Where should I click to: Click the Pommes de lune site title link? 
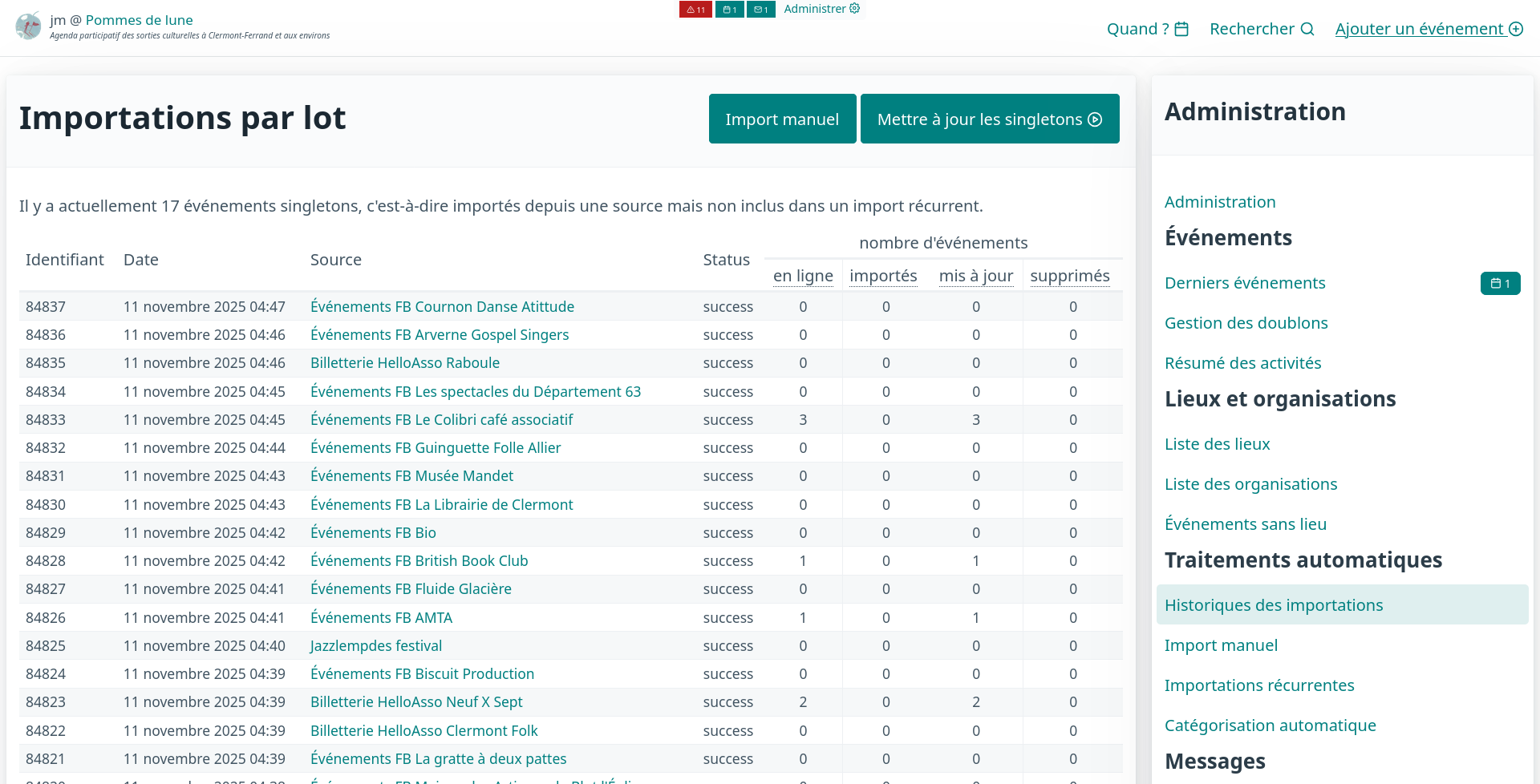tap(139, 20)
